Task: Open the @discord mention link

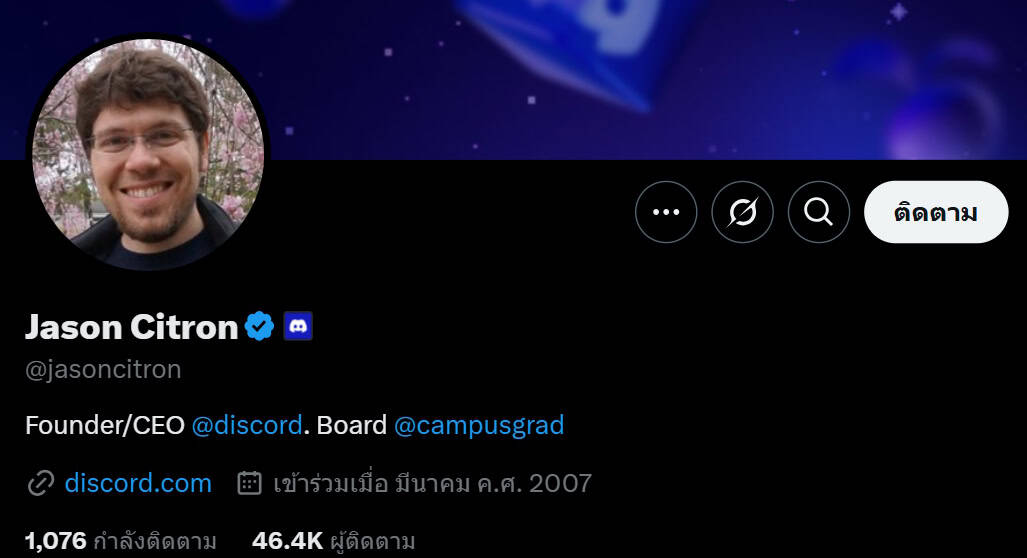Action: (247, 426)
